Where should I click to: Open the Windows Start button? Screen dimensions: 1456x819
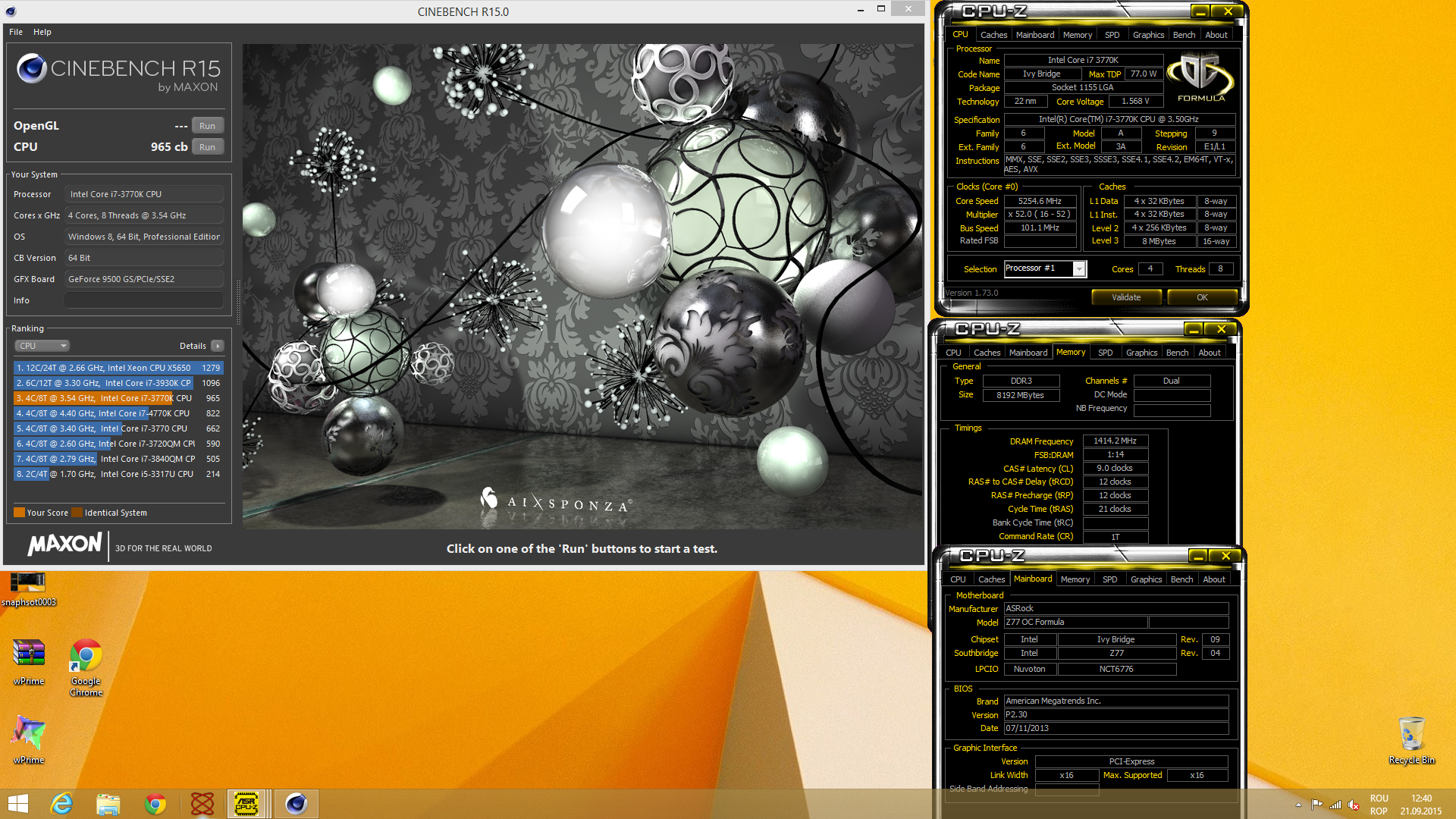coord(17,804)
